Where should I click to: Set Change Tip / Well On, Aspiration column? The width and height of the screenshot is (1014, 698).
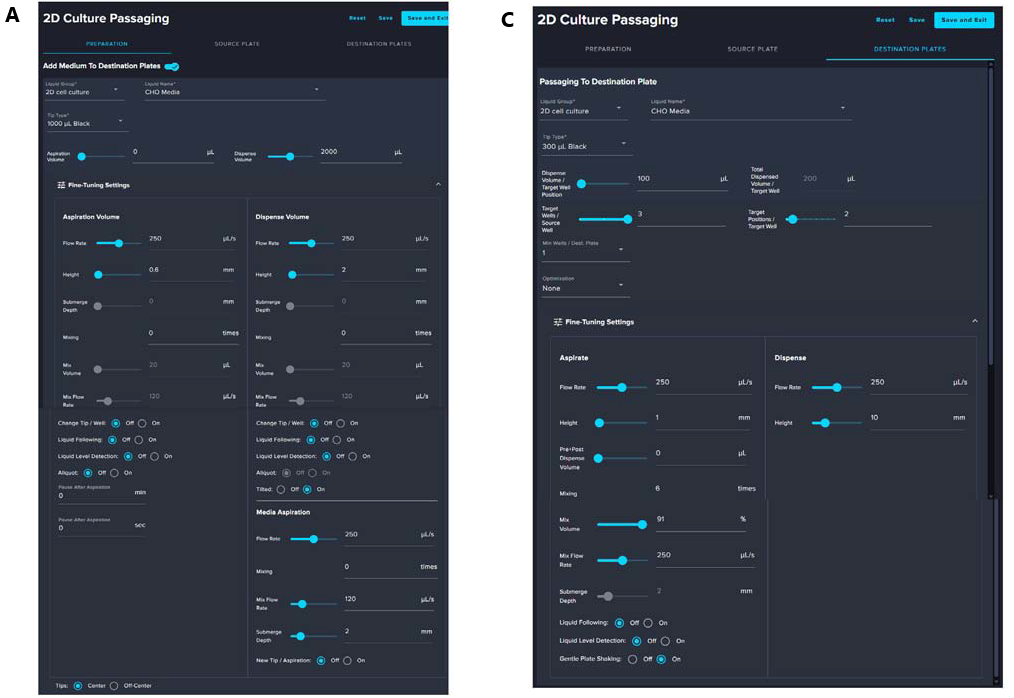tap(142, 423)
